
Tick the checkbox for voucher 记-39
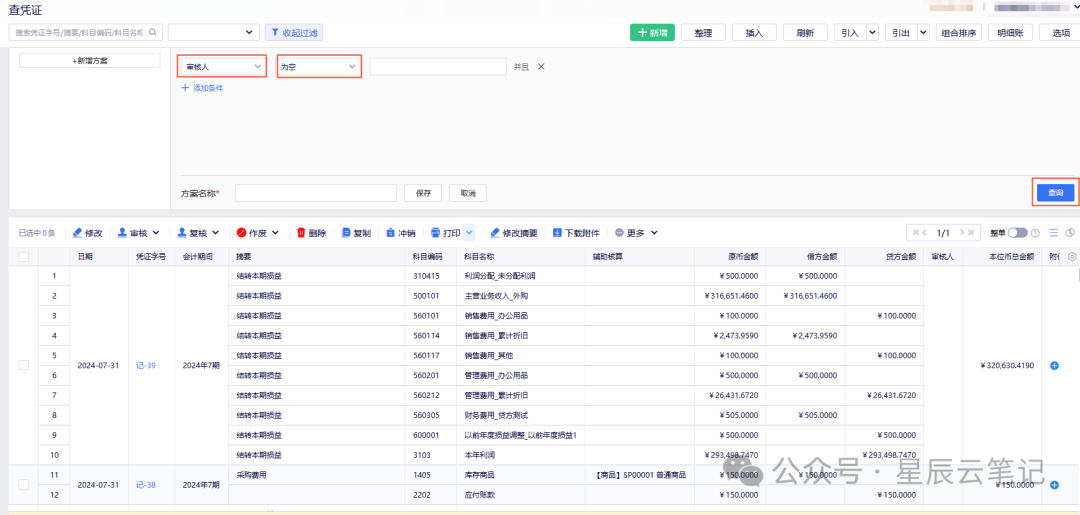point(23,365)
